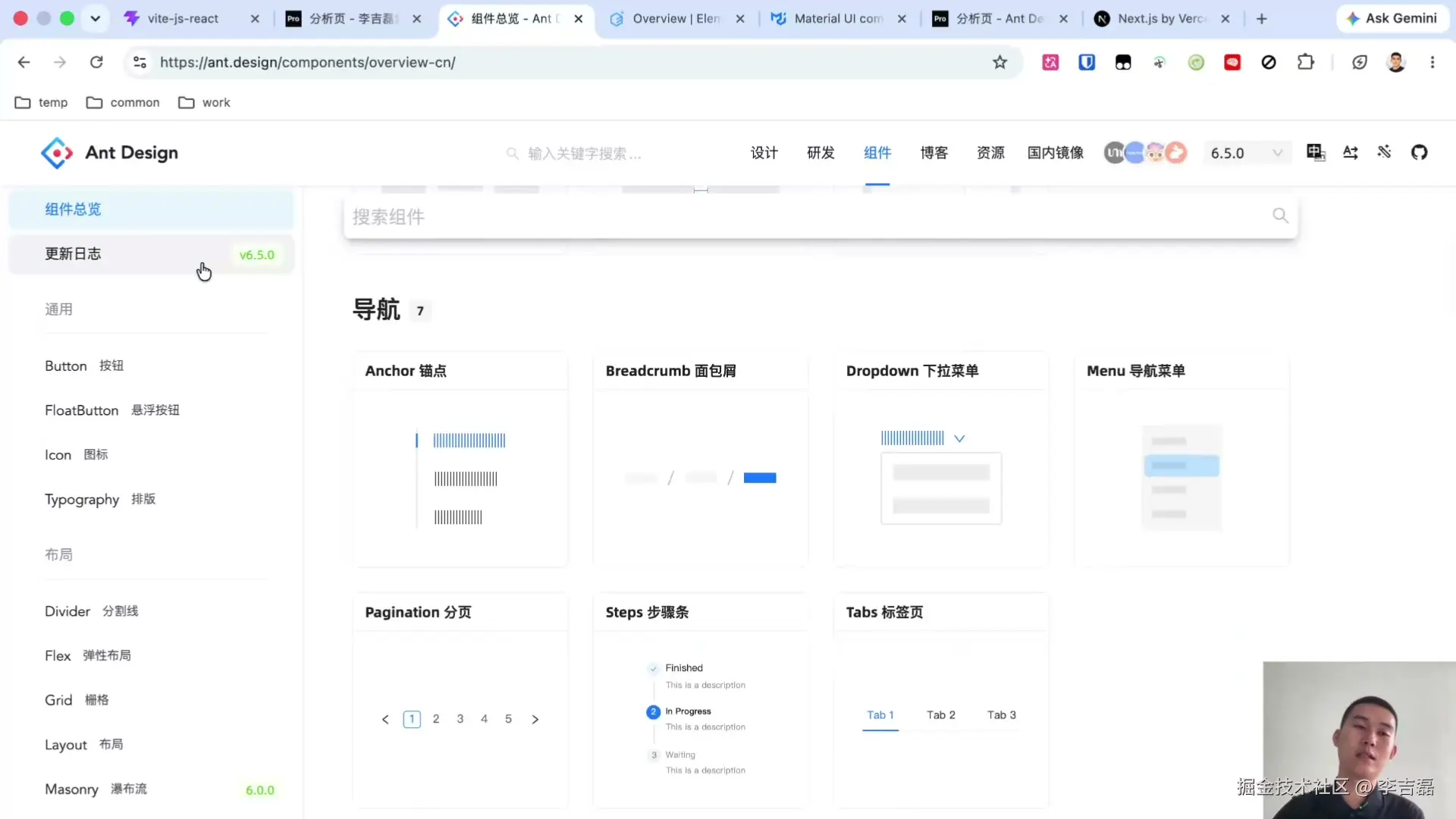Click the blocked-circle extension icon
1456x819 pixels.
pyautogui.click(x=1268, y=62)
